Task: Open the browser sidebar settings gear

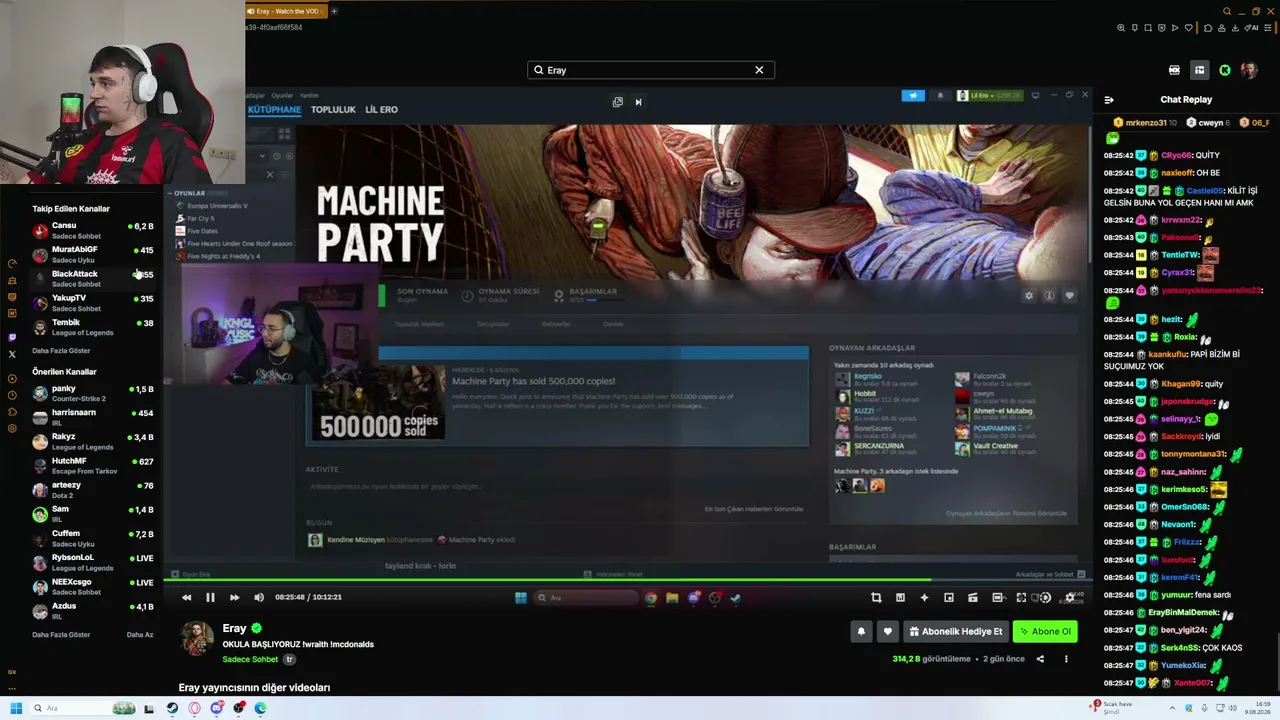Action: click(x=12, y=428)
